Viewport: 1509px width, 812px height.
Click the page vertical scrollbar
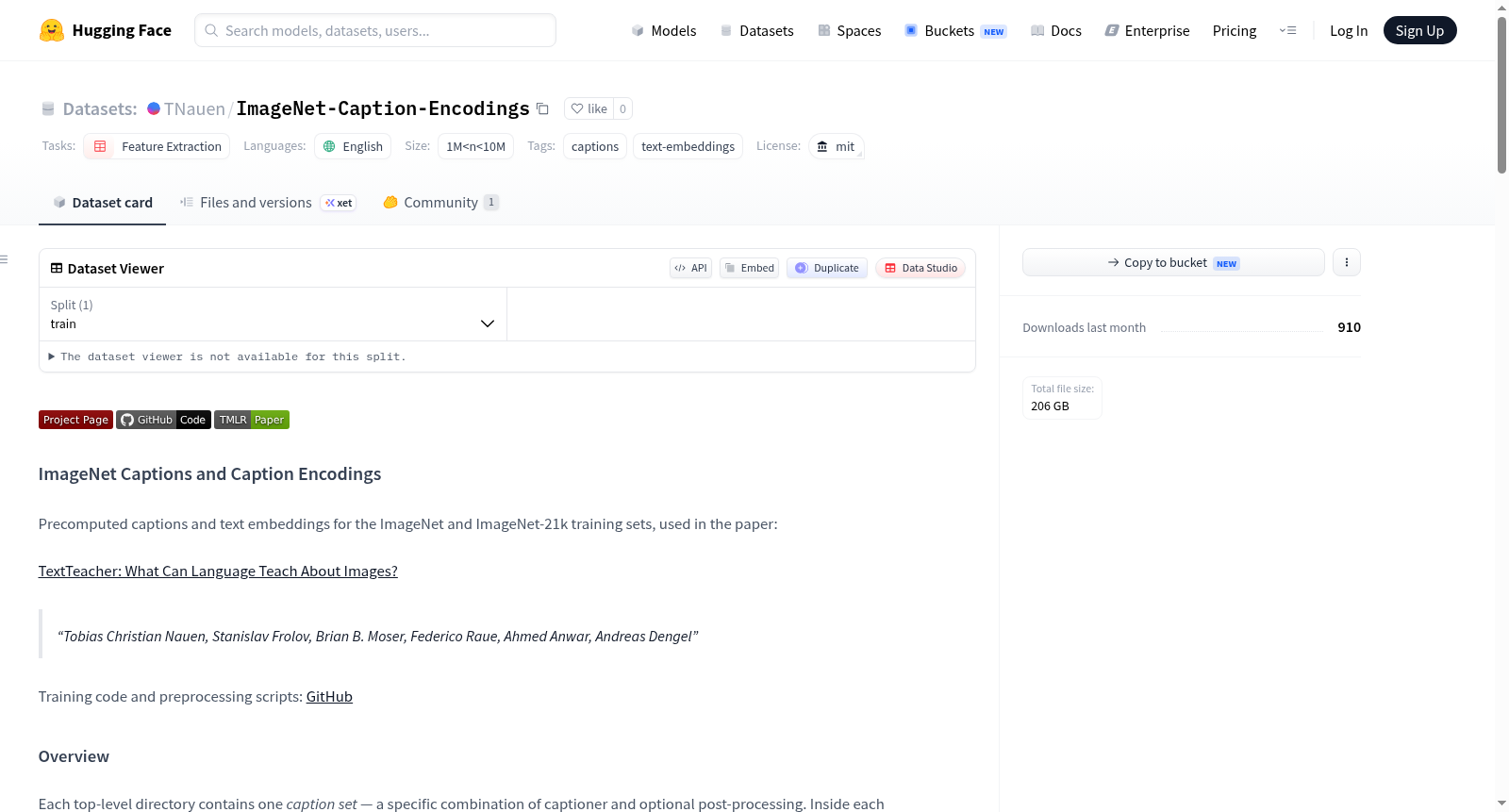pos(1501,94)
